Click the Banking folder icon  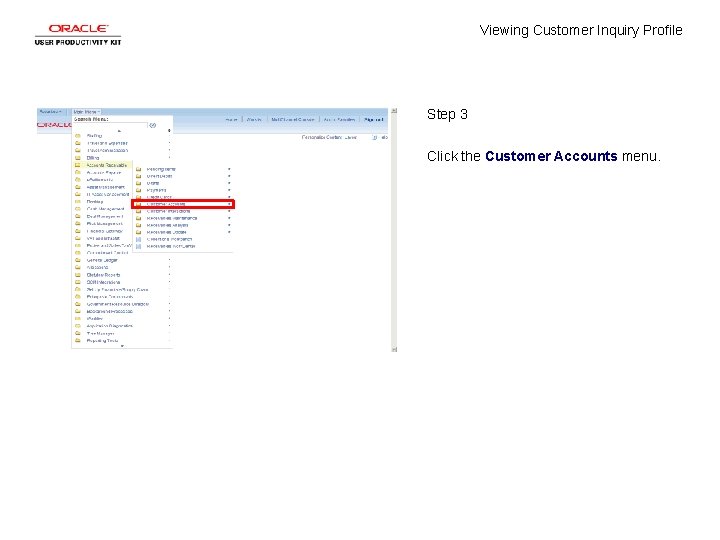click(78, 202)
